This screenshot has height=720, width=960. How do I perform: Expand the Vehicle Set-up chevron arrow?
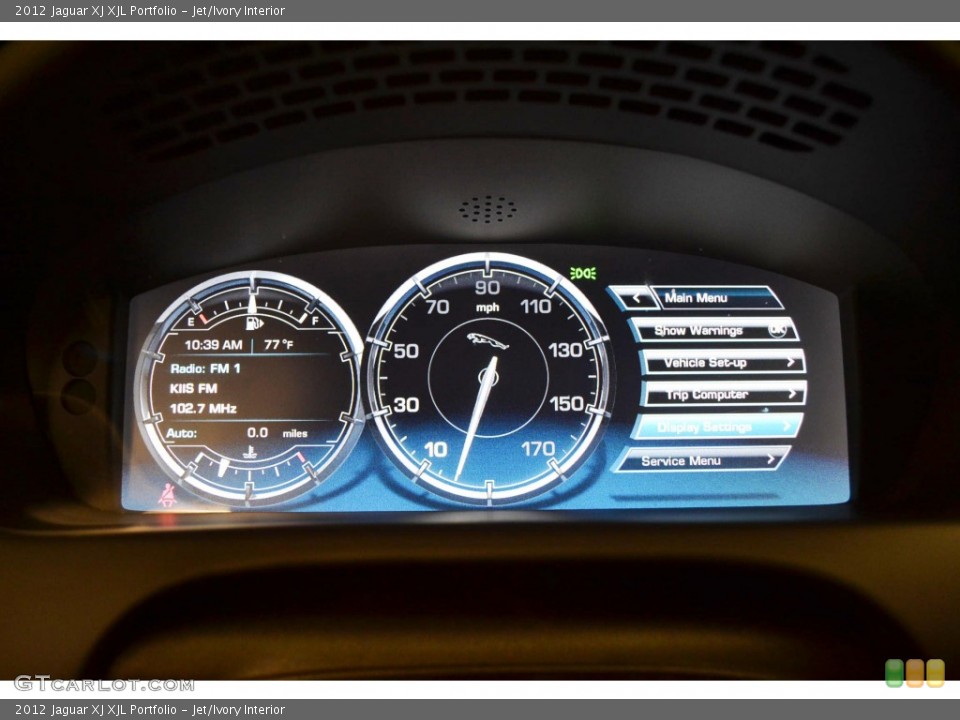click(x=790, y=362)
